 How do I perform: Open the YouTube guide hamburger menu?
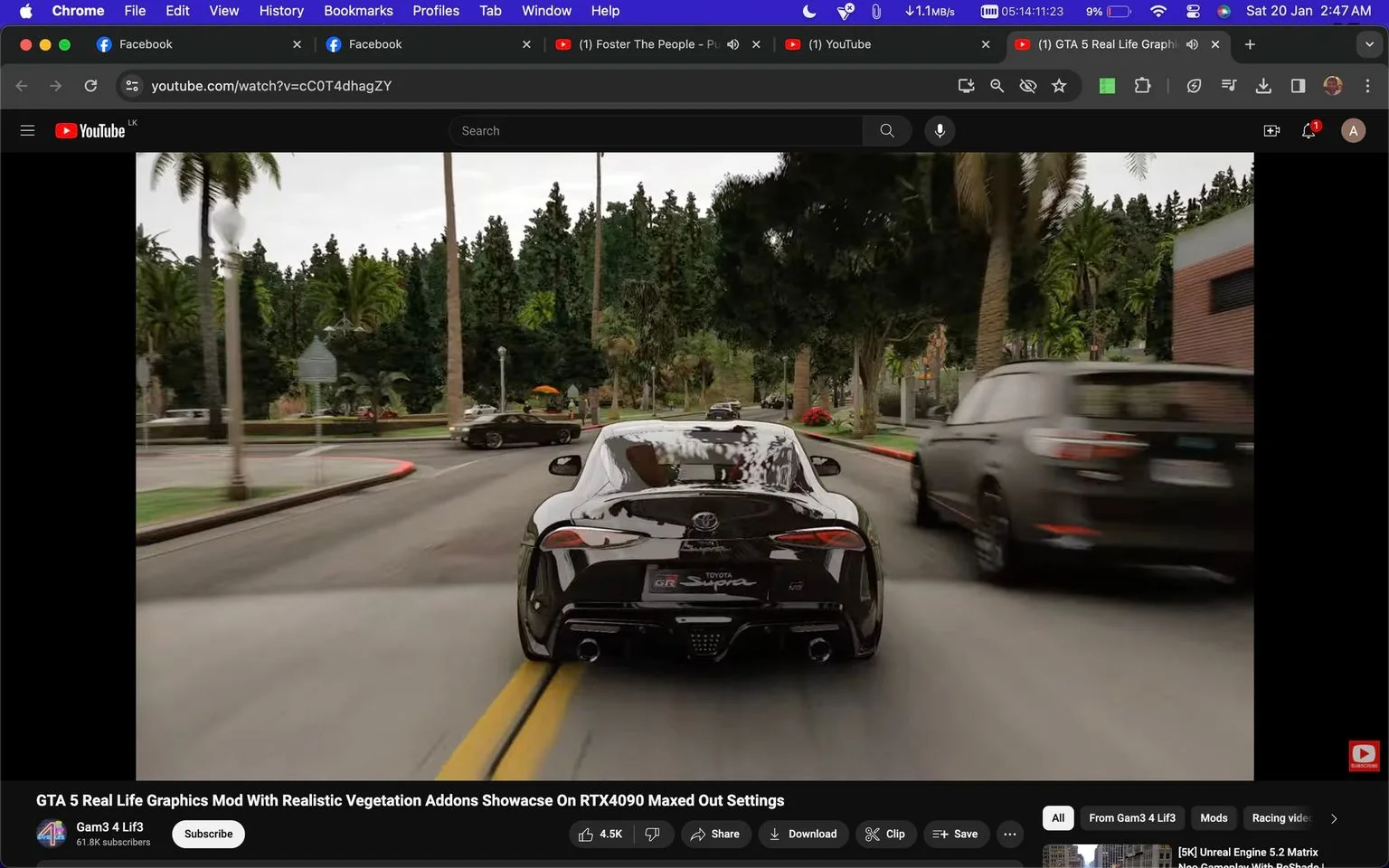(27, 131)
